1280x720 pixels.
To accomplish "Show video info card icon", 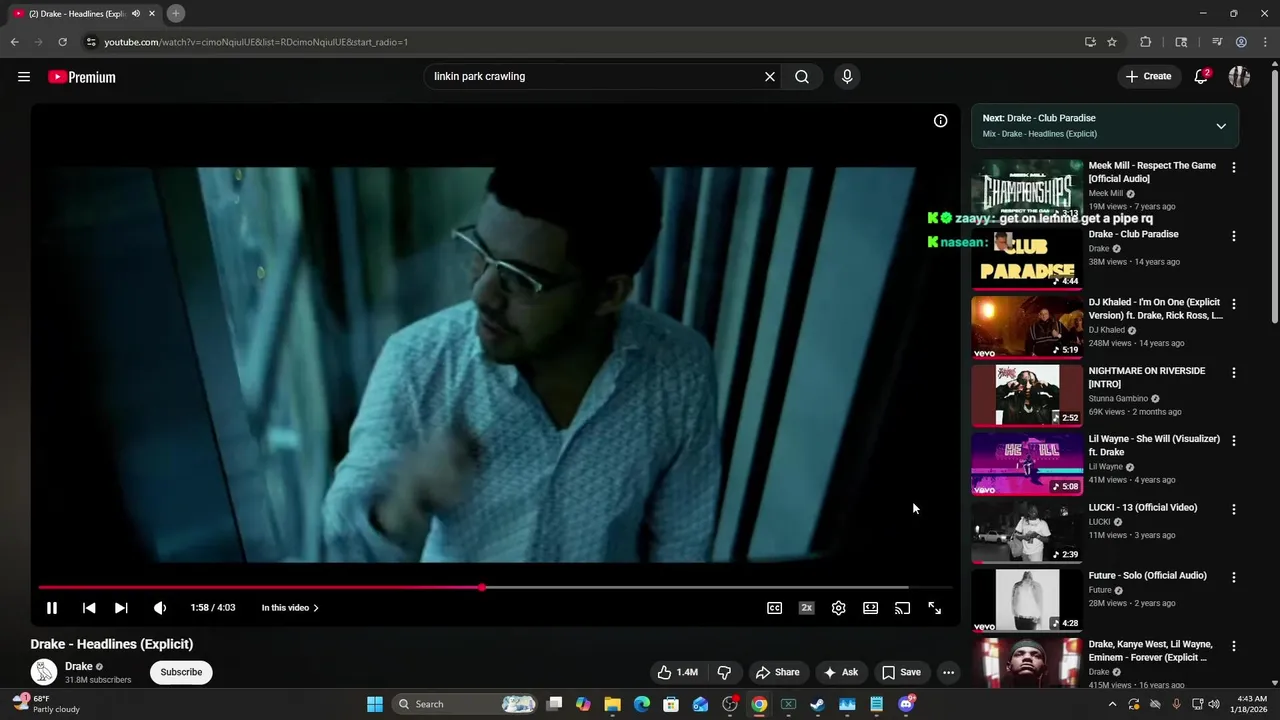I will [940, 121].
